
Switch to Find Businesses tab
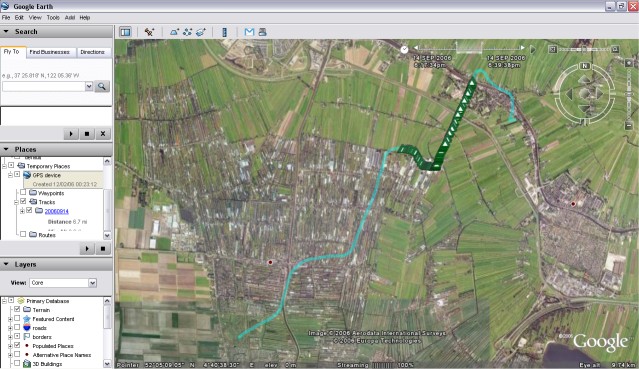50,52
